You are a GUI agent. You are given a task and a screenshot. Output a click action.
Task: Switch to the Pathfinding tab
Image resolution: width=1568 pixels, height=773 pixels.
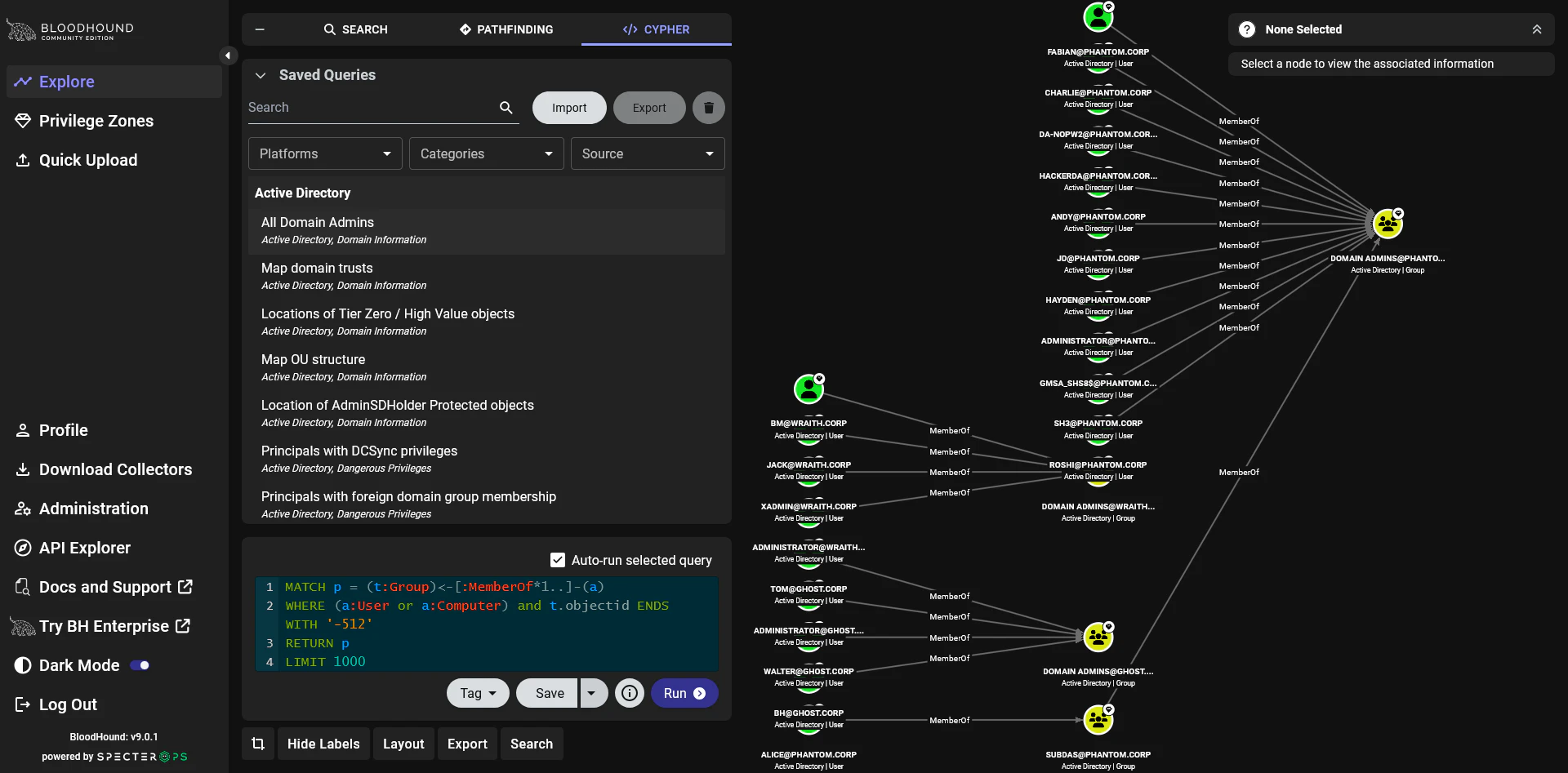pos(506,29)
